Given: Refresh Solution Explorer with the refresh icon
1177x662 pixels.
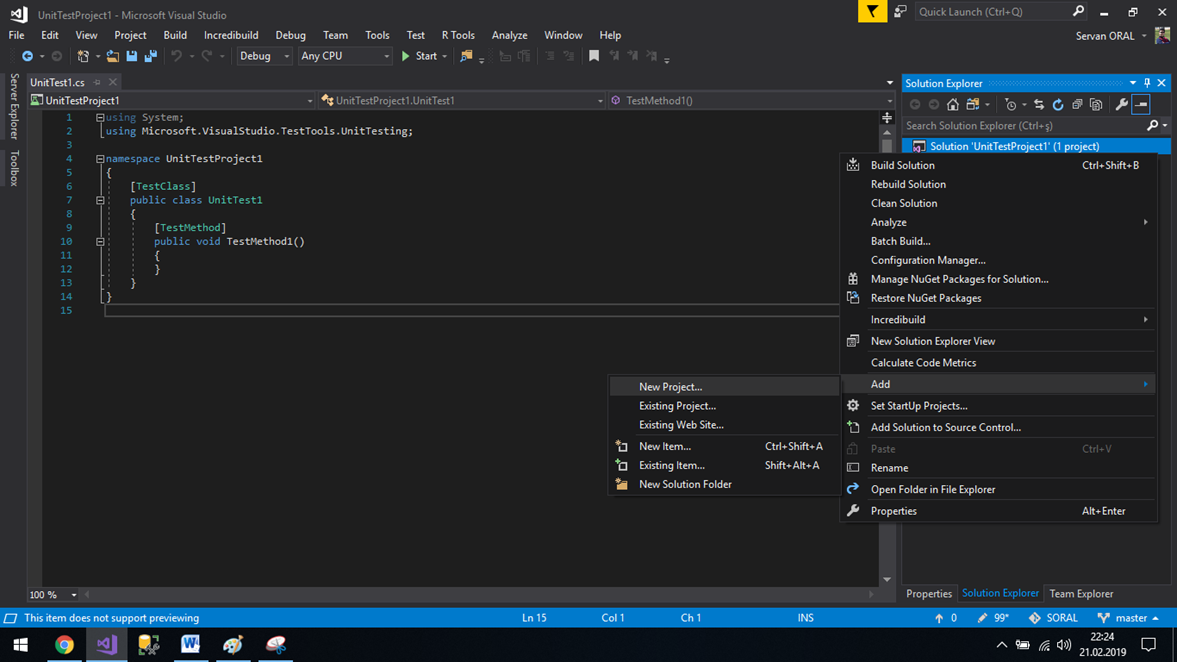Looking at the screenshot, I should (1058, 105).
